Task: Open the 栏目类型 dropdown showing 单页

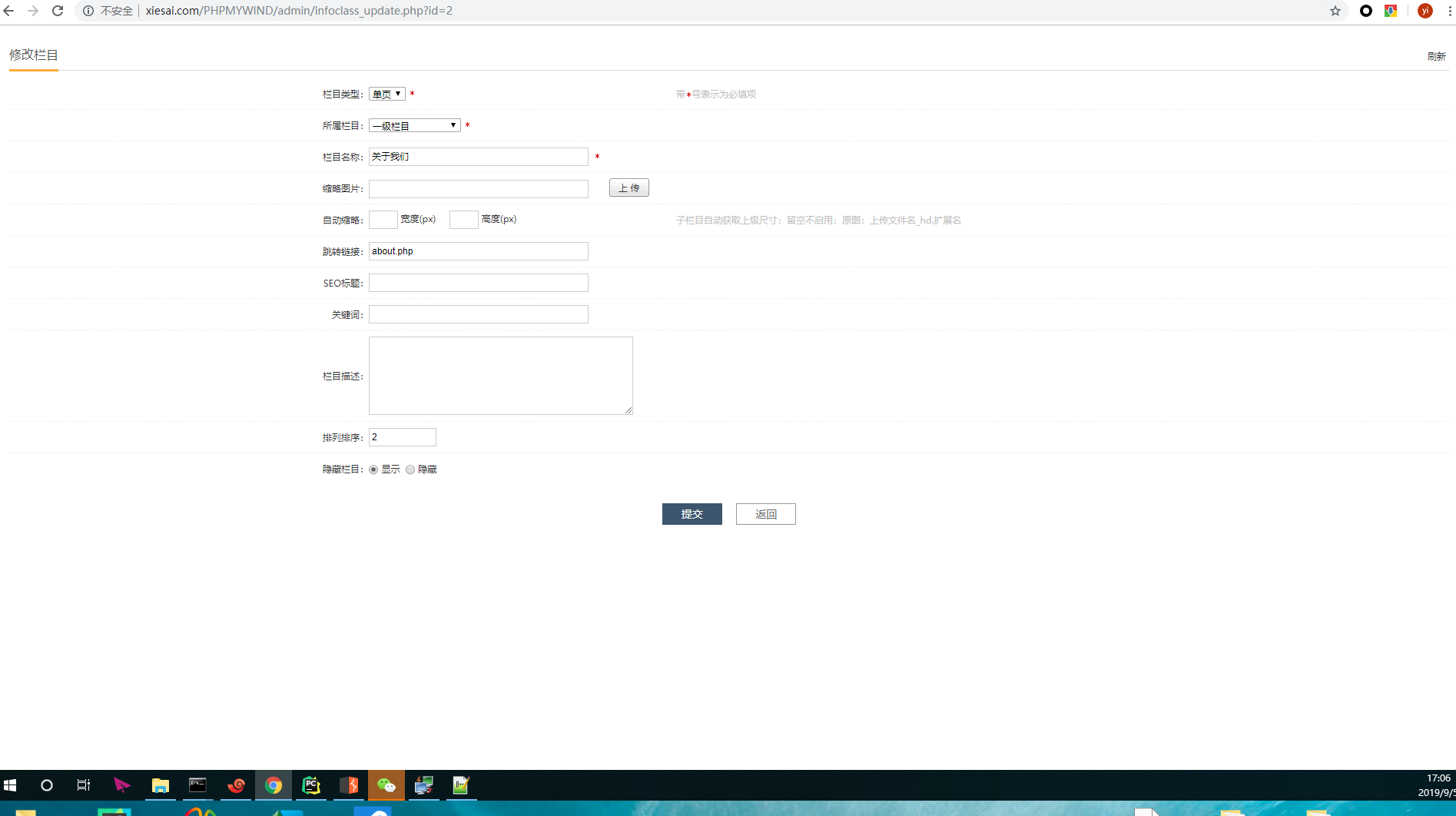Action: click(x=387, y=94)
